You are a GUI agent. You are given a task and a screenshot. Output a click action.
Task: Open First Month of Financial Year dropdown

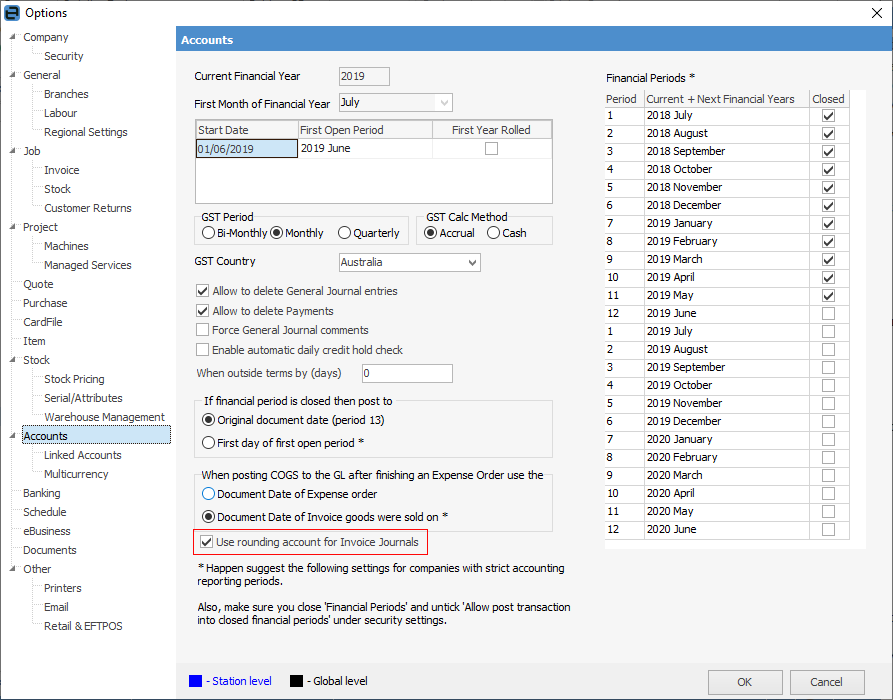[x=444, y=103]
